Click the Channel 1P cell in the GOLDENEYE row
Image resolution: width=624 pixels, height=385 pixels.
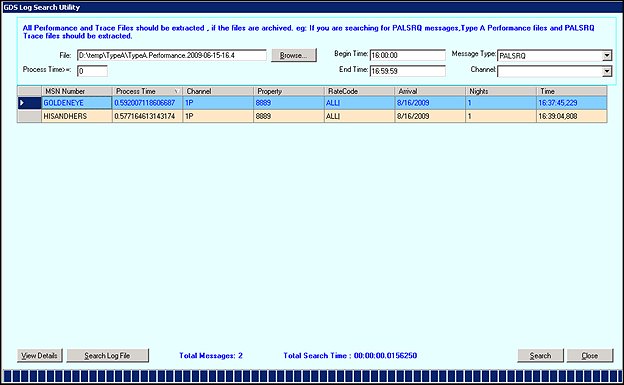(x=218, y=103)
